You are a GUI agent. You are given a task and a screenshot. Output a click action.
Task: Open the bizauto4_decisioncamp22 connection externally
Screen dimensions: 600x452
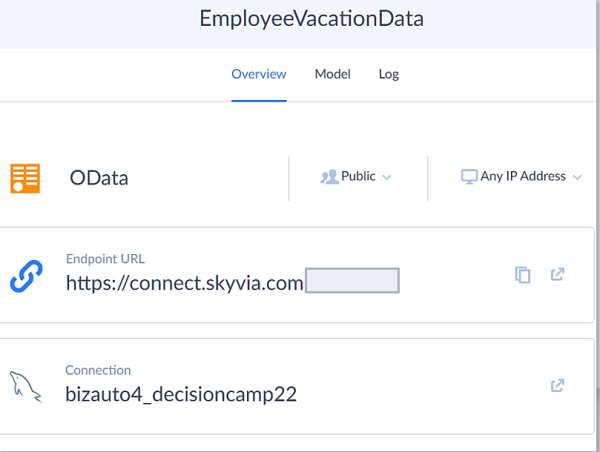pyautogui.click(x=558, y=385)
